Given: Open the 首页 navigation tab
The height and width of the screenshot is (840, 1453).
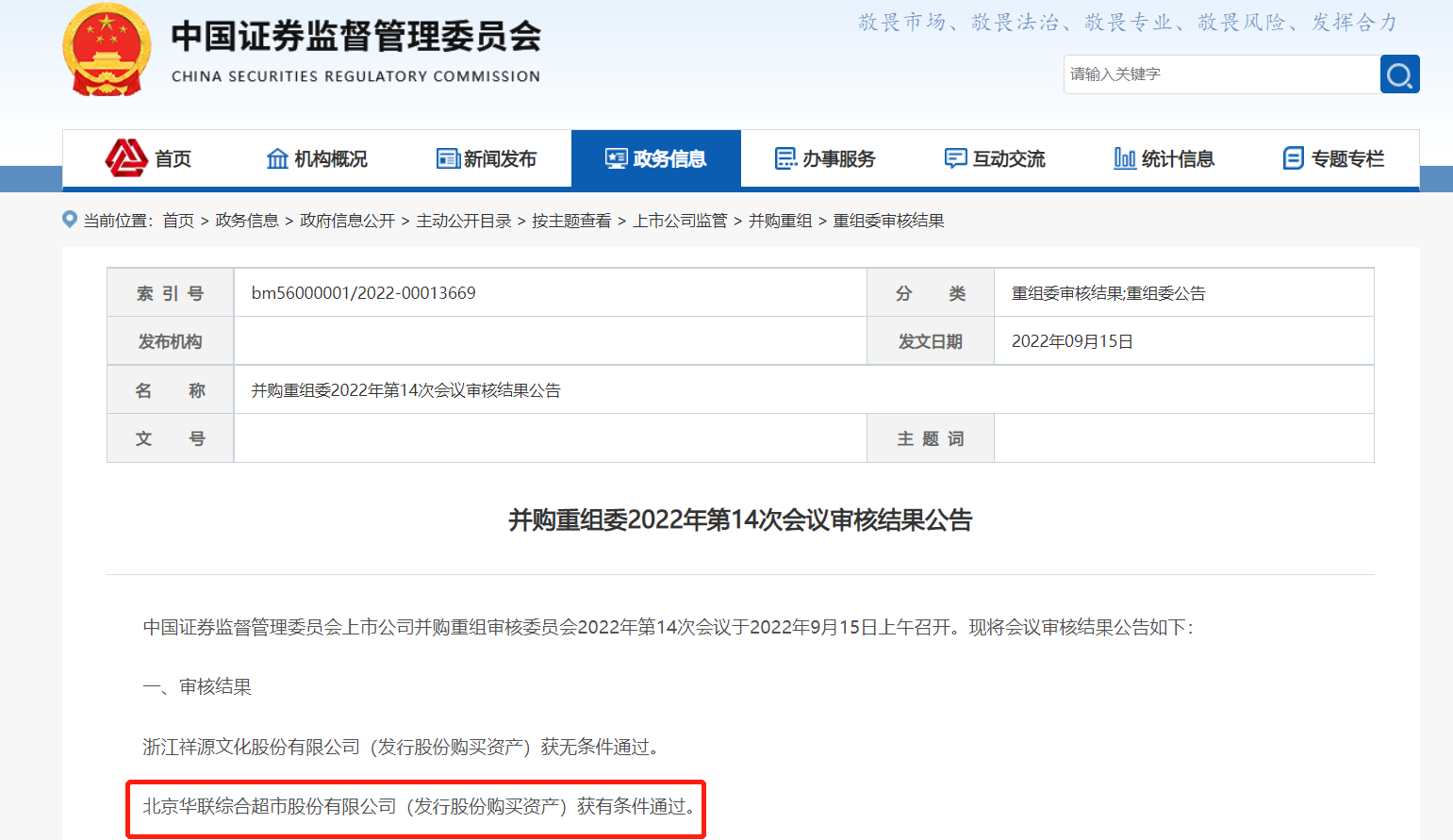Looking at the screenshot, I should point(147,158).
